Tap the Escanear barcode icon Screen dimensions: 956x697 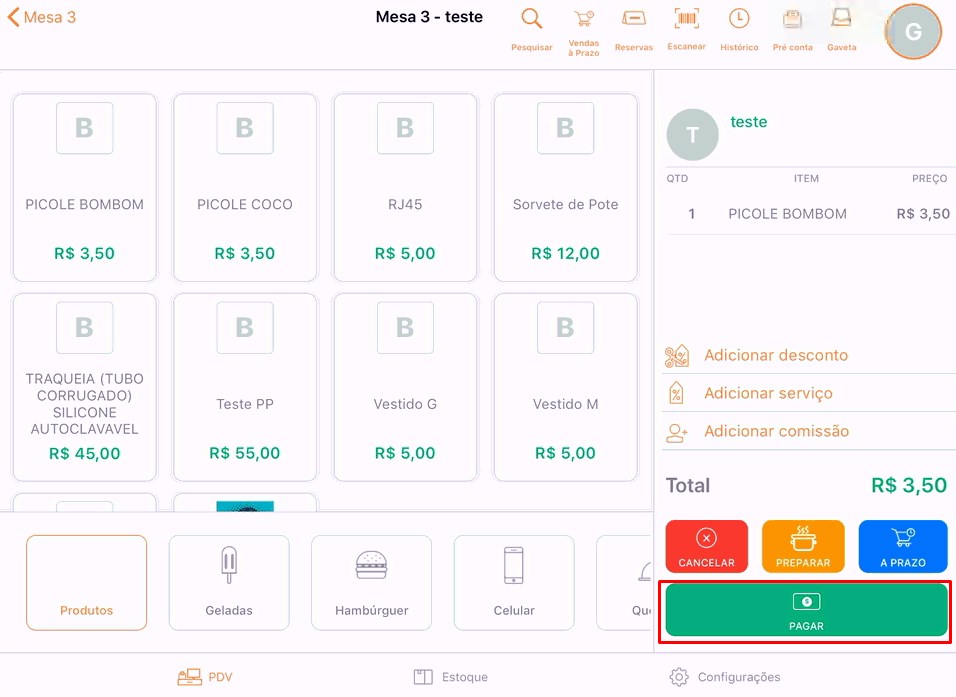pyautogui.click(x=687, y=29)
